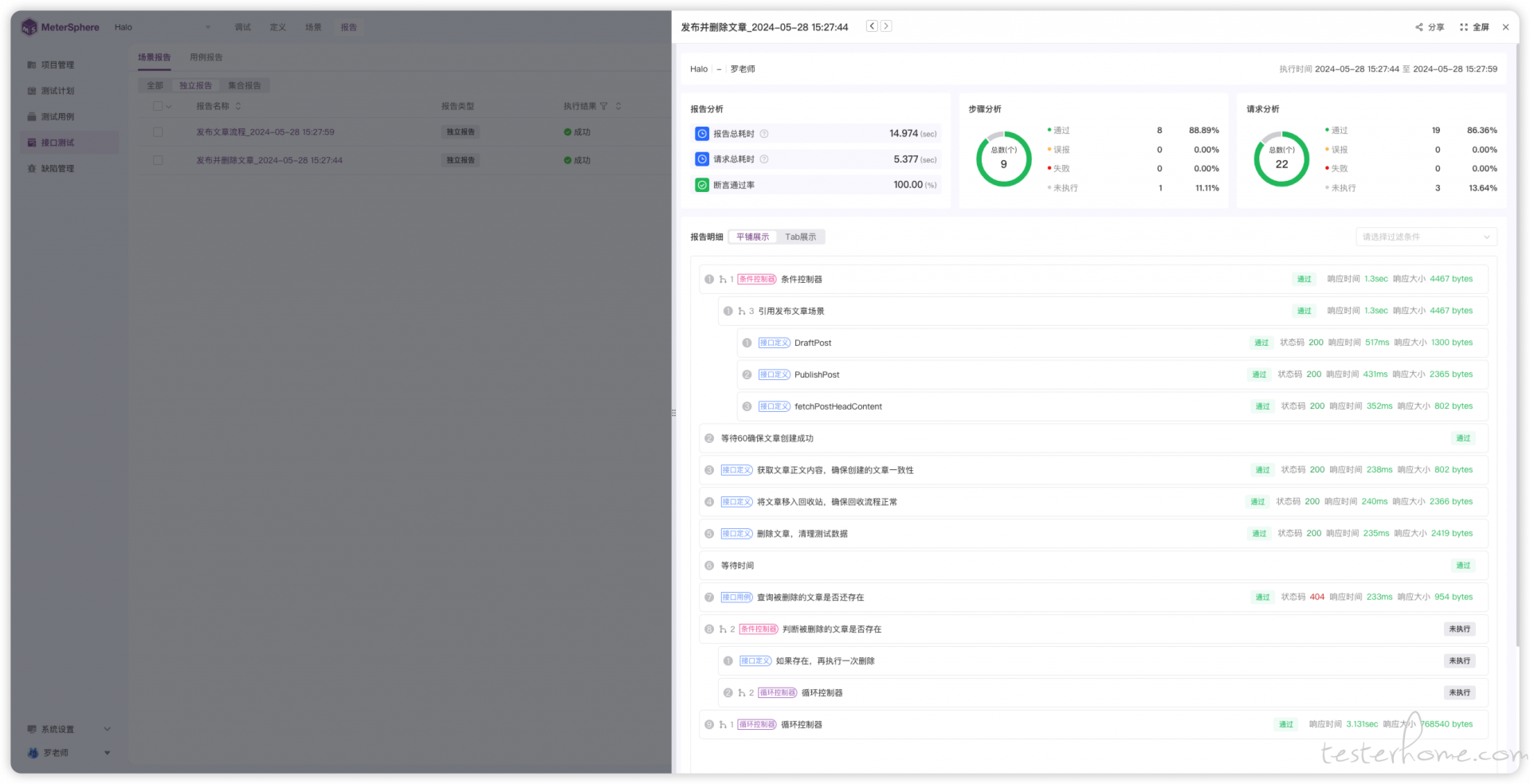Switch to 用例报告 tab

click(x=206, y=57)
